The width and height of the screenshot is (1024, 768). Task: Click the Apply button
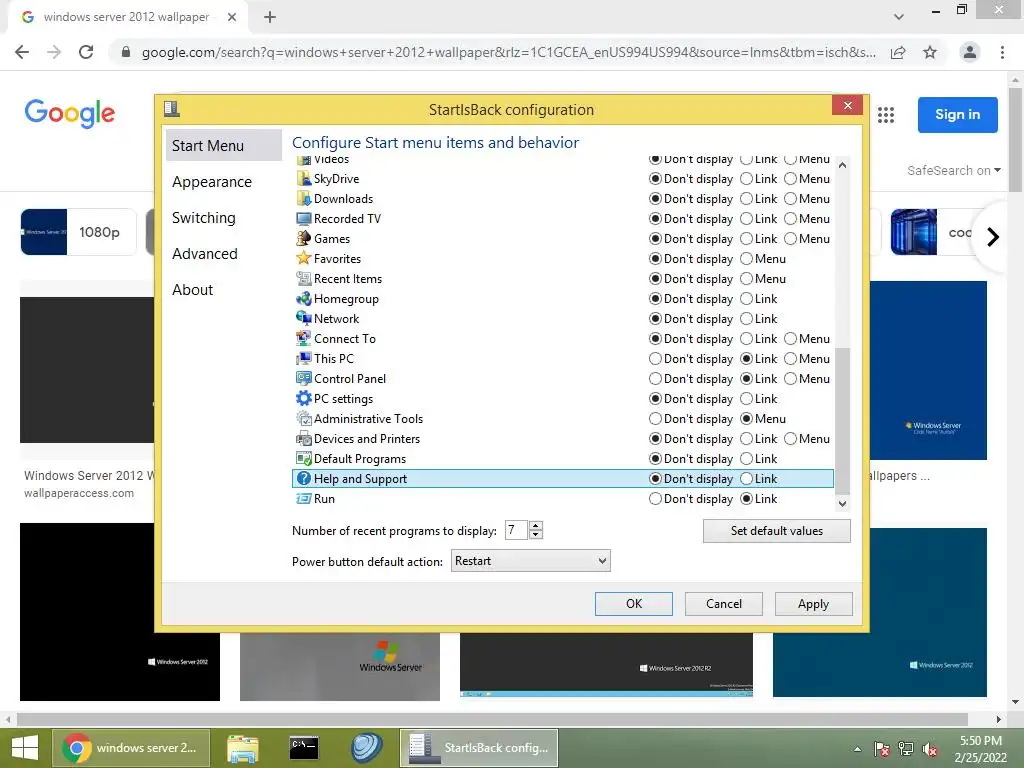point(813,603)
